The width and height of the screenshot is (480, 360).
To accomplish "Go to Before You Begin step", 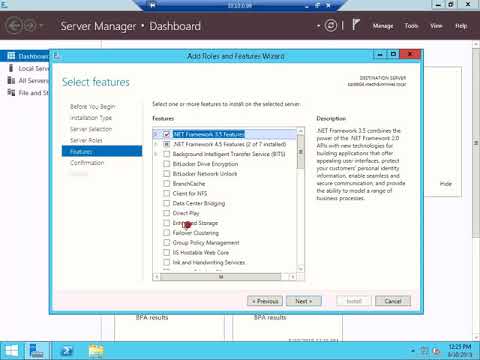I will click(93, 107).
